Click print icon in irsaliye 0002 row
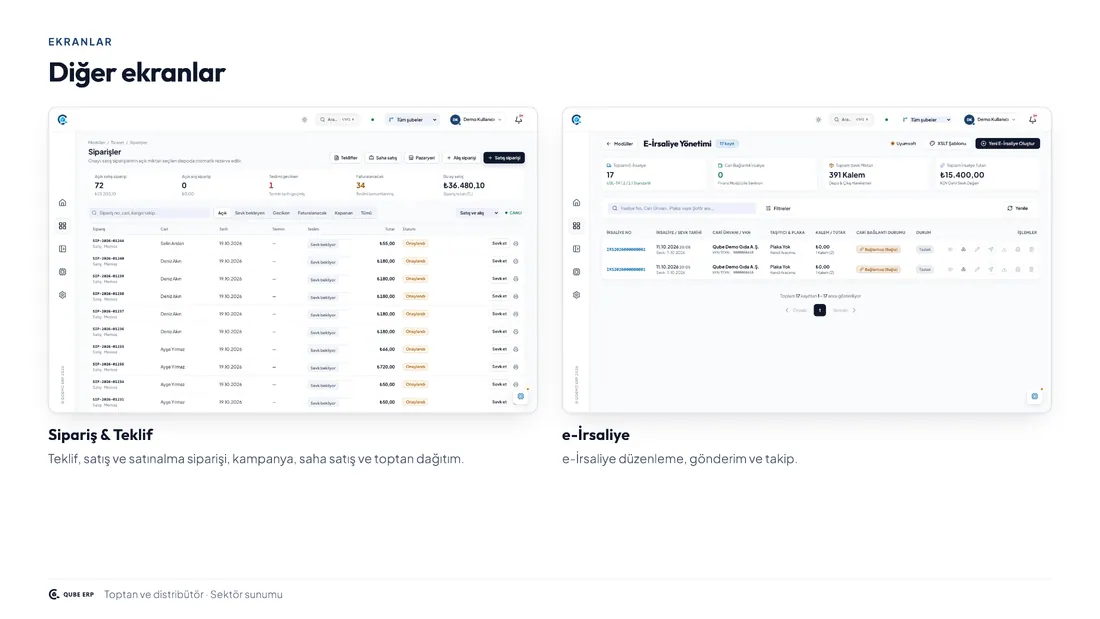1100x619 pixels. tap(1018, 250)
